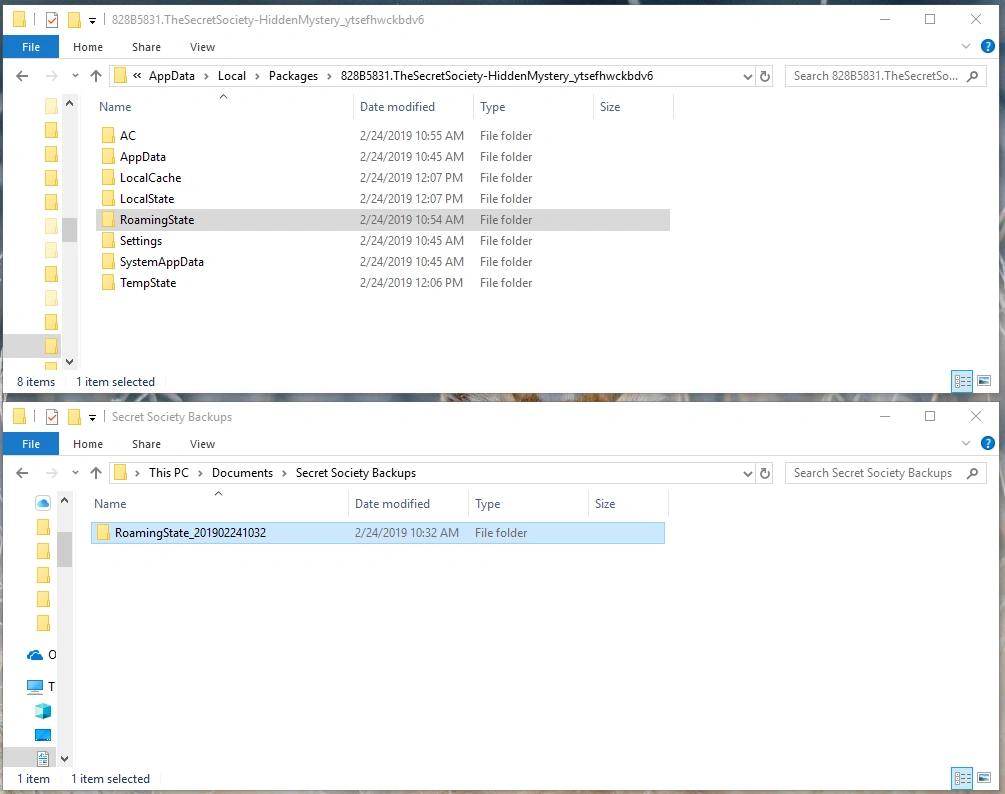Click navigation pane scrollbar thumb in top window
This screenshot has width=1005, height=794.
point(69,229)
